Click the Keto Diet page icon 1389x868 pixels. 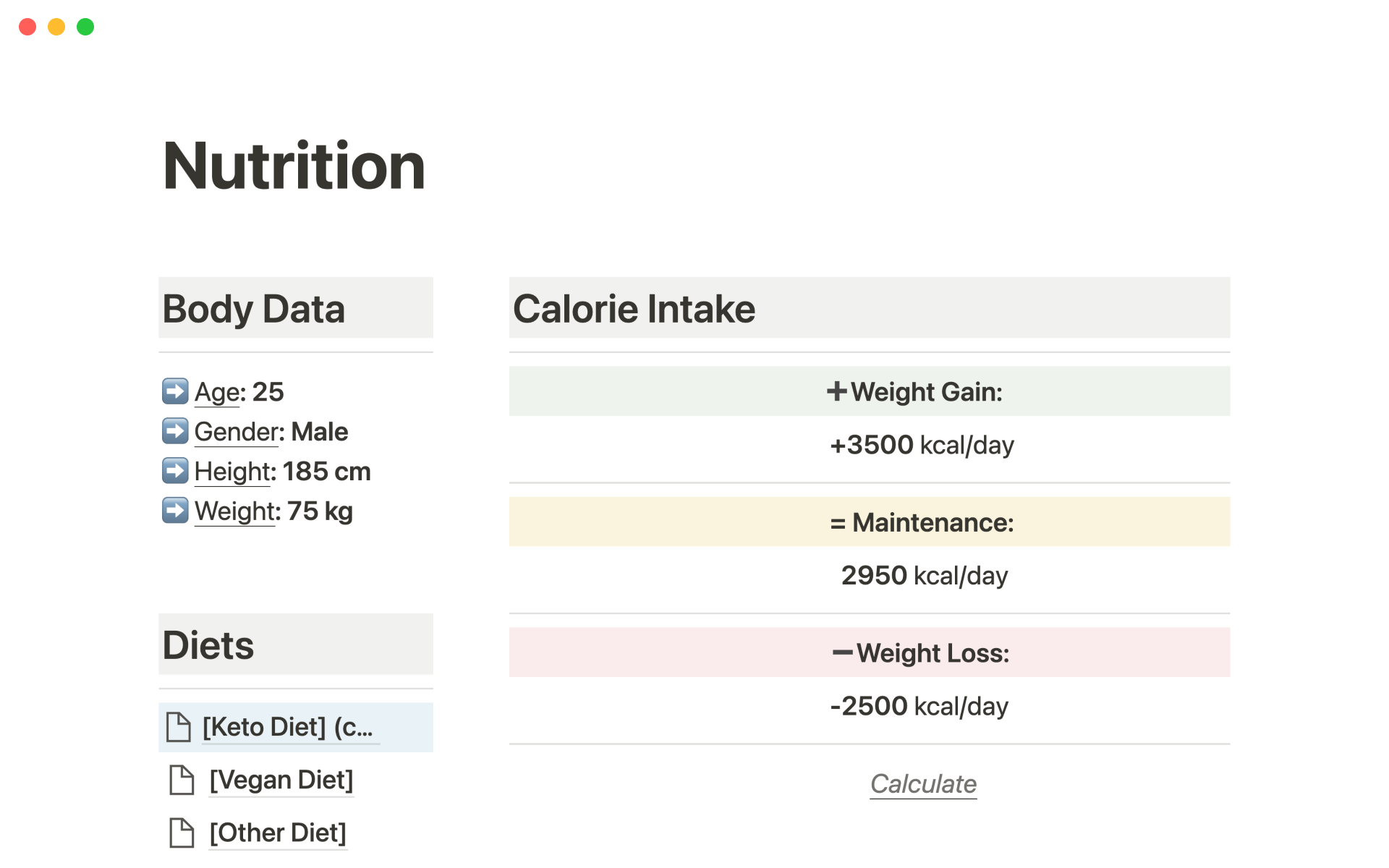coord(178,727)
